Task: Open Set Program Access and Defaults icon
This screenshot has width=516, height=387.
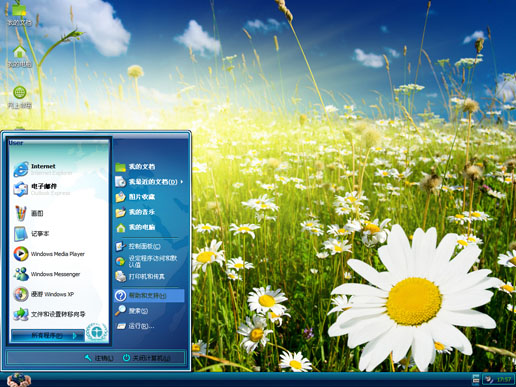Action: 120,261
